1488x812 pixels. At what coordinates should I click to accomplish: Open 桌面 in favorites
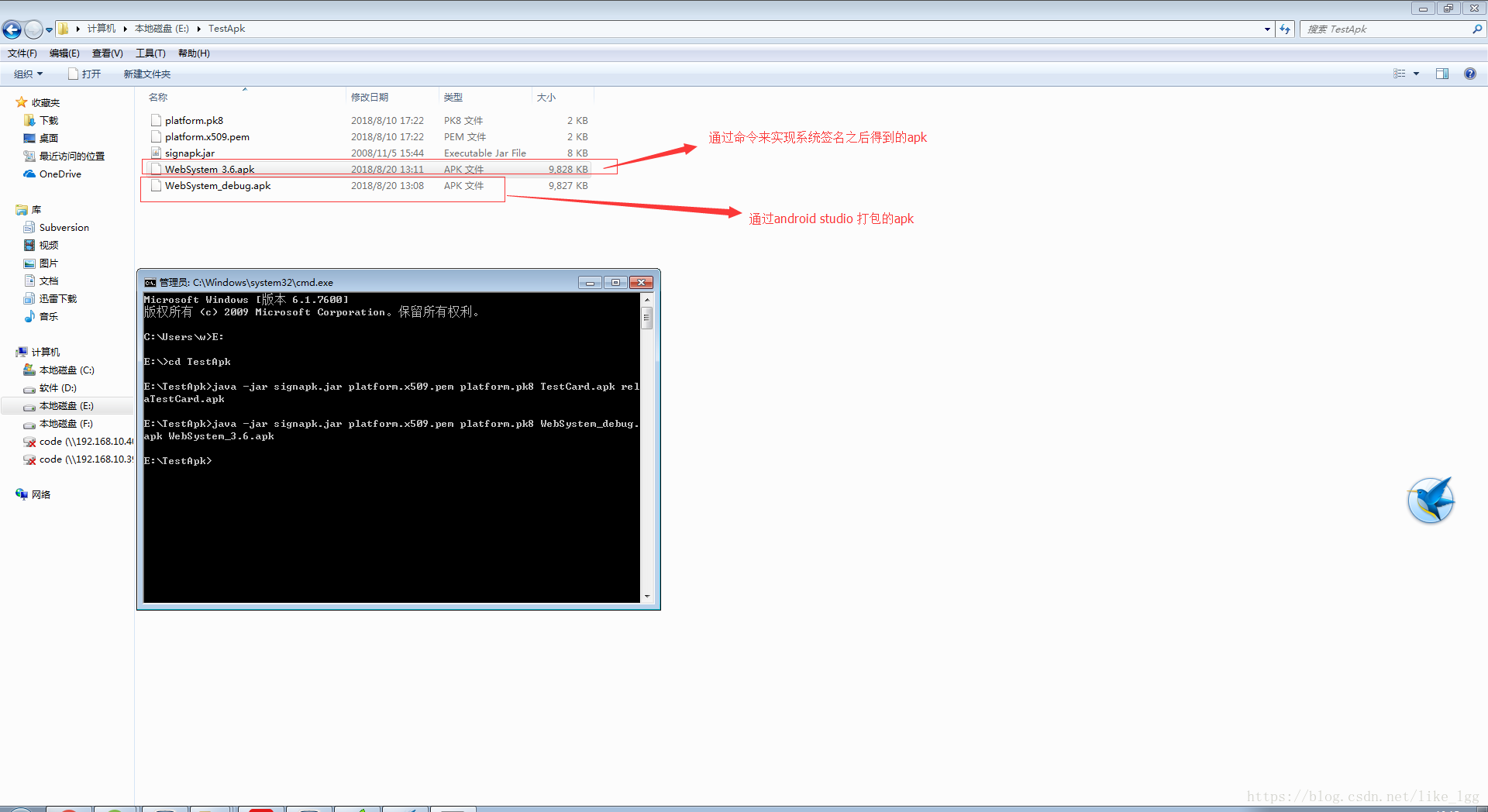click(x=49, y=139)
